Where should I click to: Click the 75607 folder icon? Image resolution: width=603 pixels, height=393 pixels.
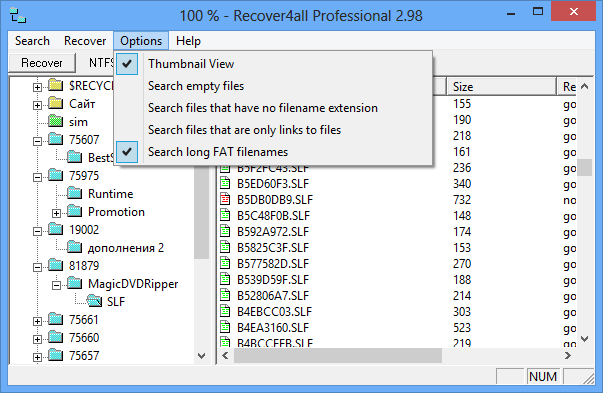click(x=56, y=139)
